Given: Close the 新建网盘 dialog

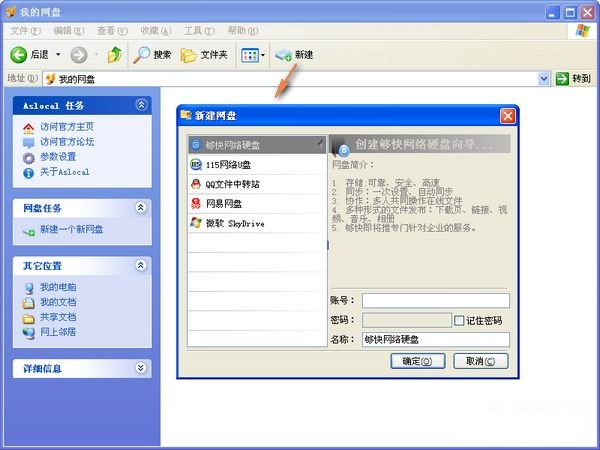Looking at the screenshot, I should (x=508, y=116).
